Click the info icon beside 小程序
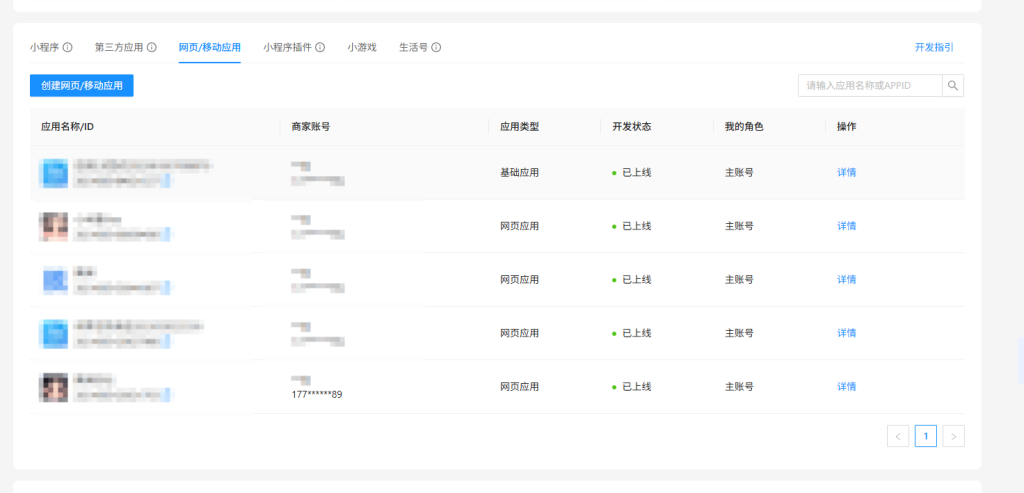The height and width of the screenshot is (493, 1024). 68,47
